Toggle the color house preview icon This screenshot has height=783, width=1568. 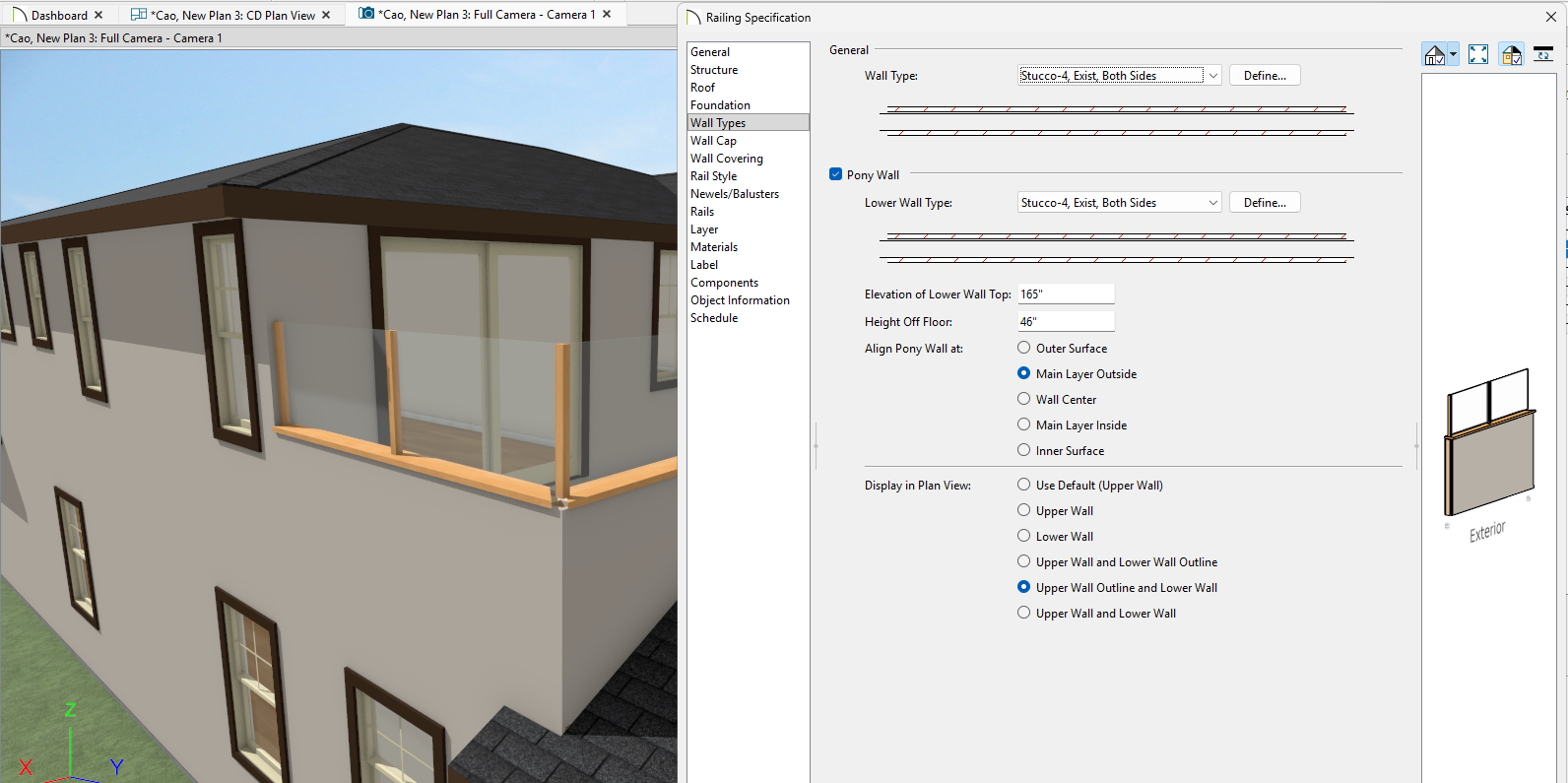[1511, 55]
